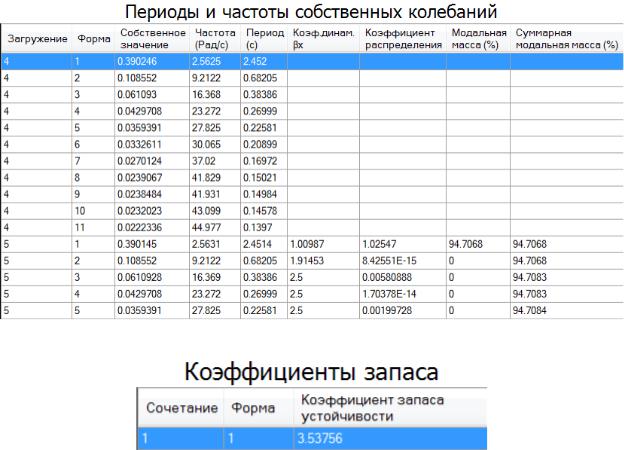Viewport: 624px width, 450px height.
Task: Select distribution coefficient 8.42551E-15
Action: [403, 261]
